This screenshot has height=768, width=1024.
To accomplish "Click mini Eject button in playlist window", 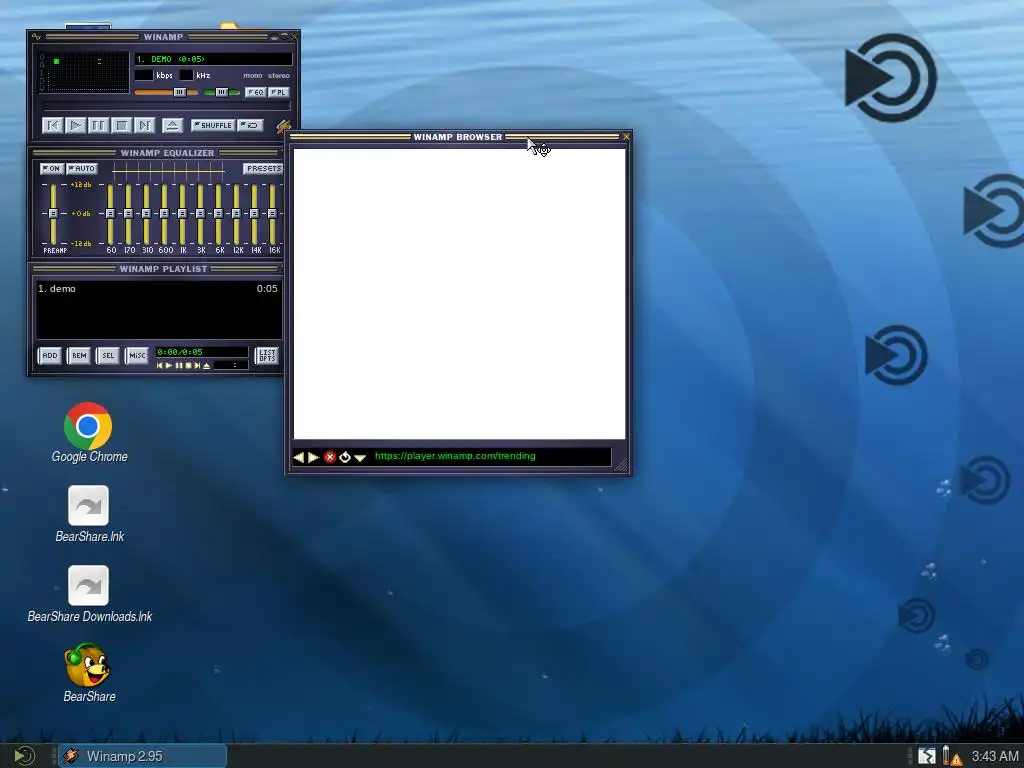I will 206,366.
